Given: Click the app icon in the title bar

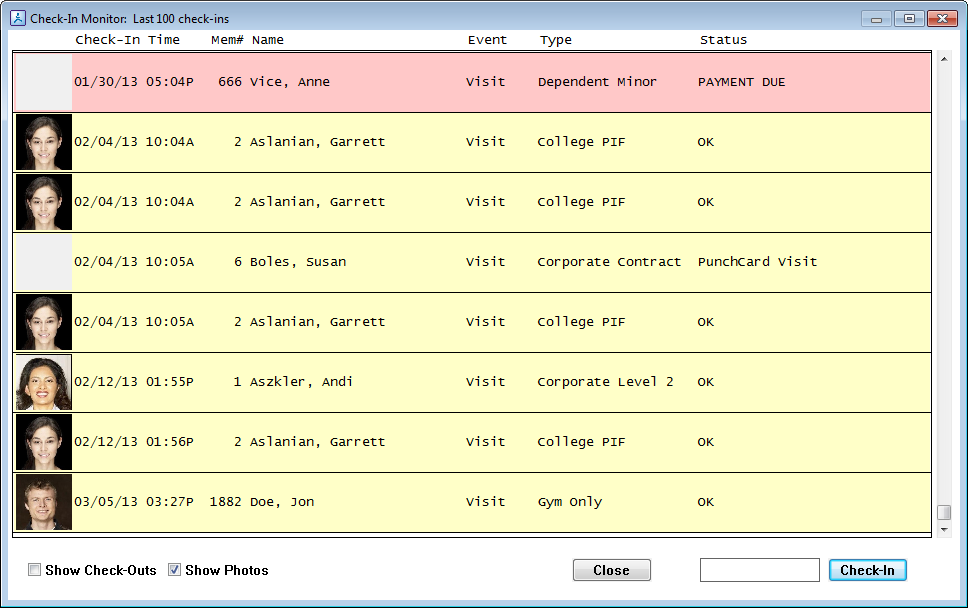Looking at the screenshot, I should click(x=17, y=18).
